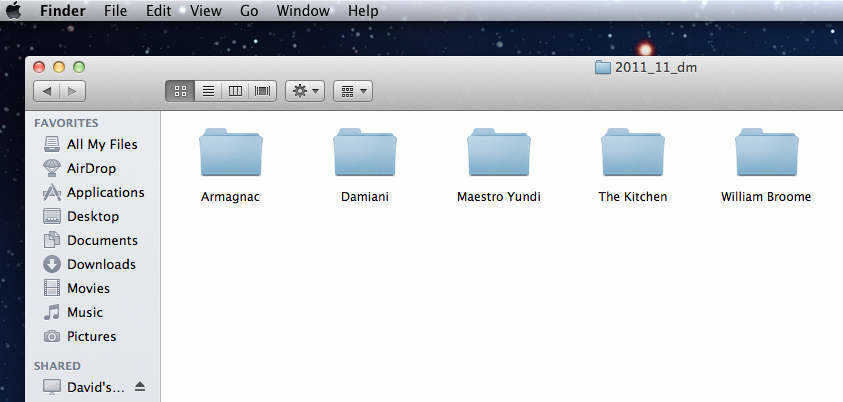Close the Finder window with red button
843x402 pixels.
pyautogui.click(x=39, y=67)
